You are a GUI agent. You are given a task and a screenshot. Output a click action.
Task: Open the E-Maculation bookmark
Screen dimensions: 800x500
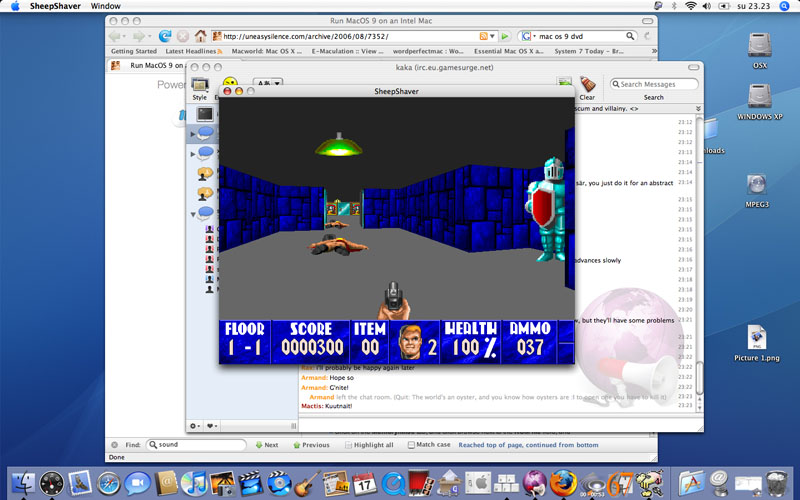347,51
